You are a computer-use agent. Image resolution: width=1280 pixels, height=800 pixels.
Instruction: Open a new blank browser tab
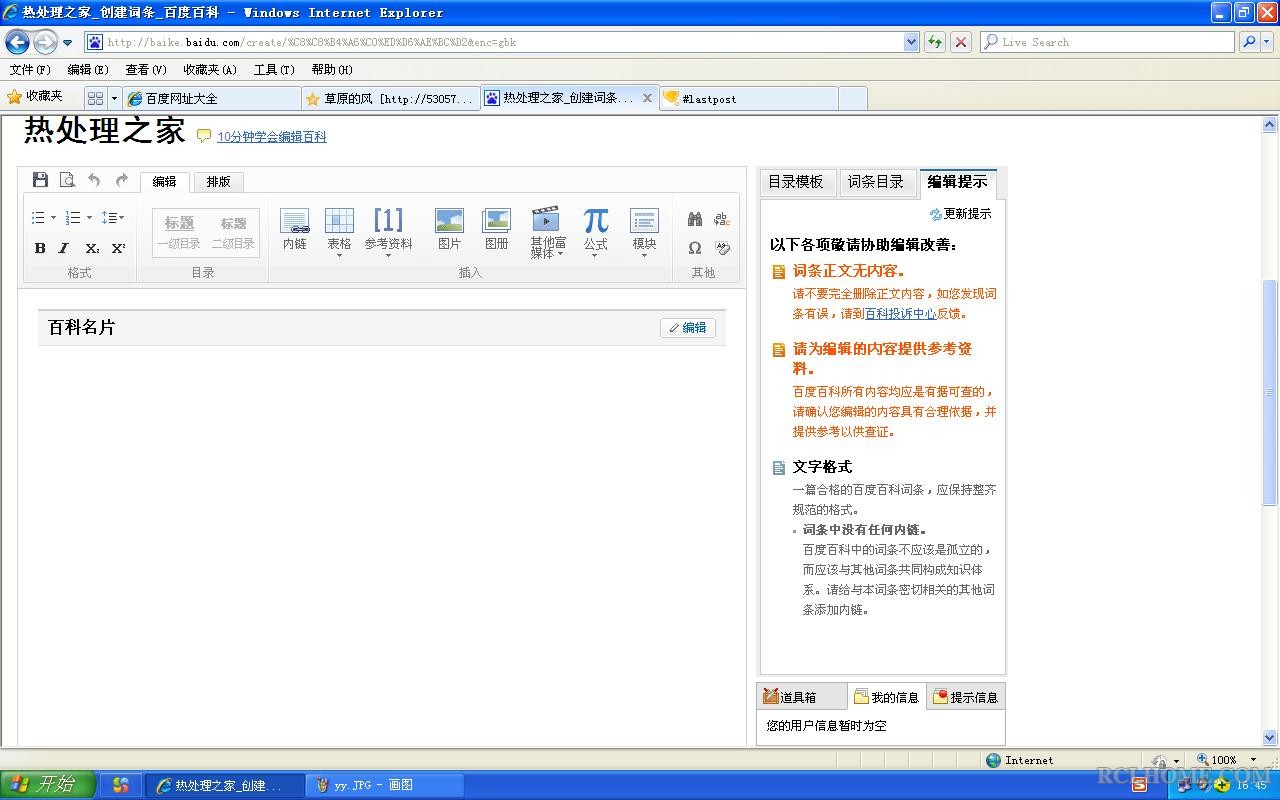pyautogui.click(x=852, y=98)
